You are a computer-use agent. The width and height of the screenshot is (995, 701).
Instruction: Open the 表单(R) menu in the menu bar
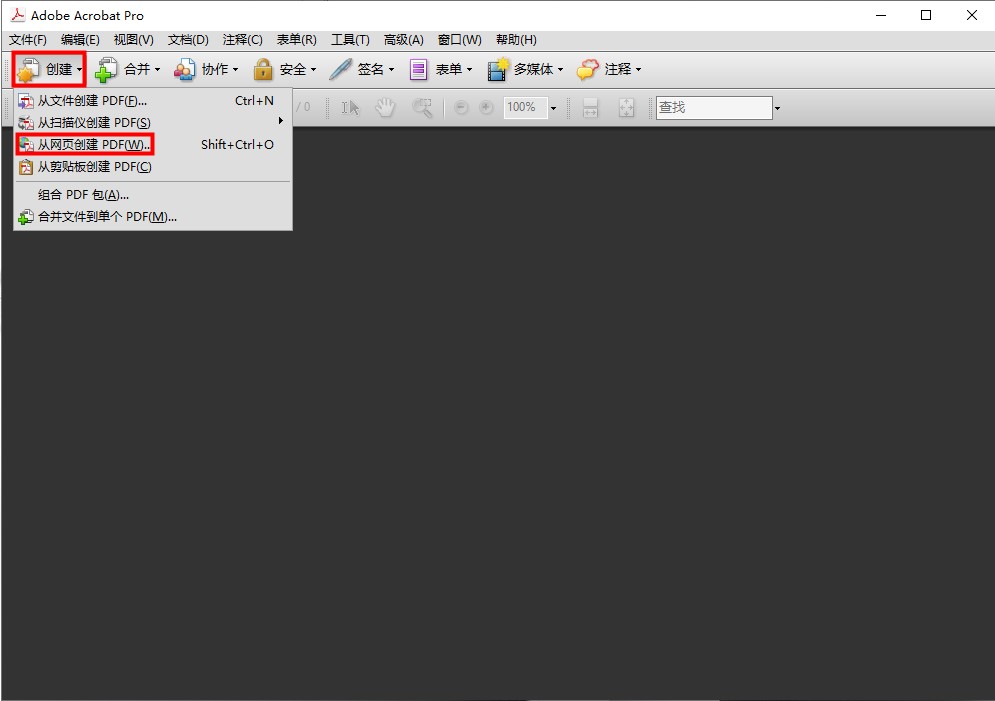click(x=296, y=40)
